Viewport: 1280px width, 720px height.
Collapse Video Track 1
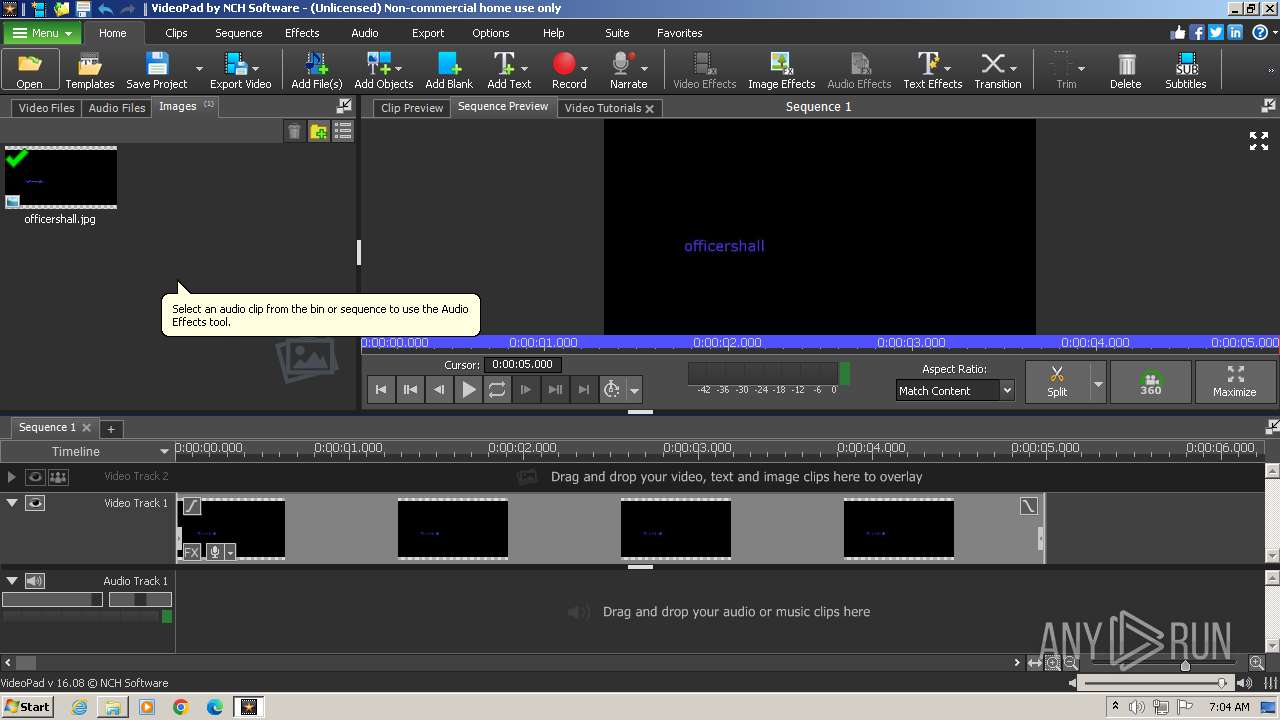click(x=12, y=503)
